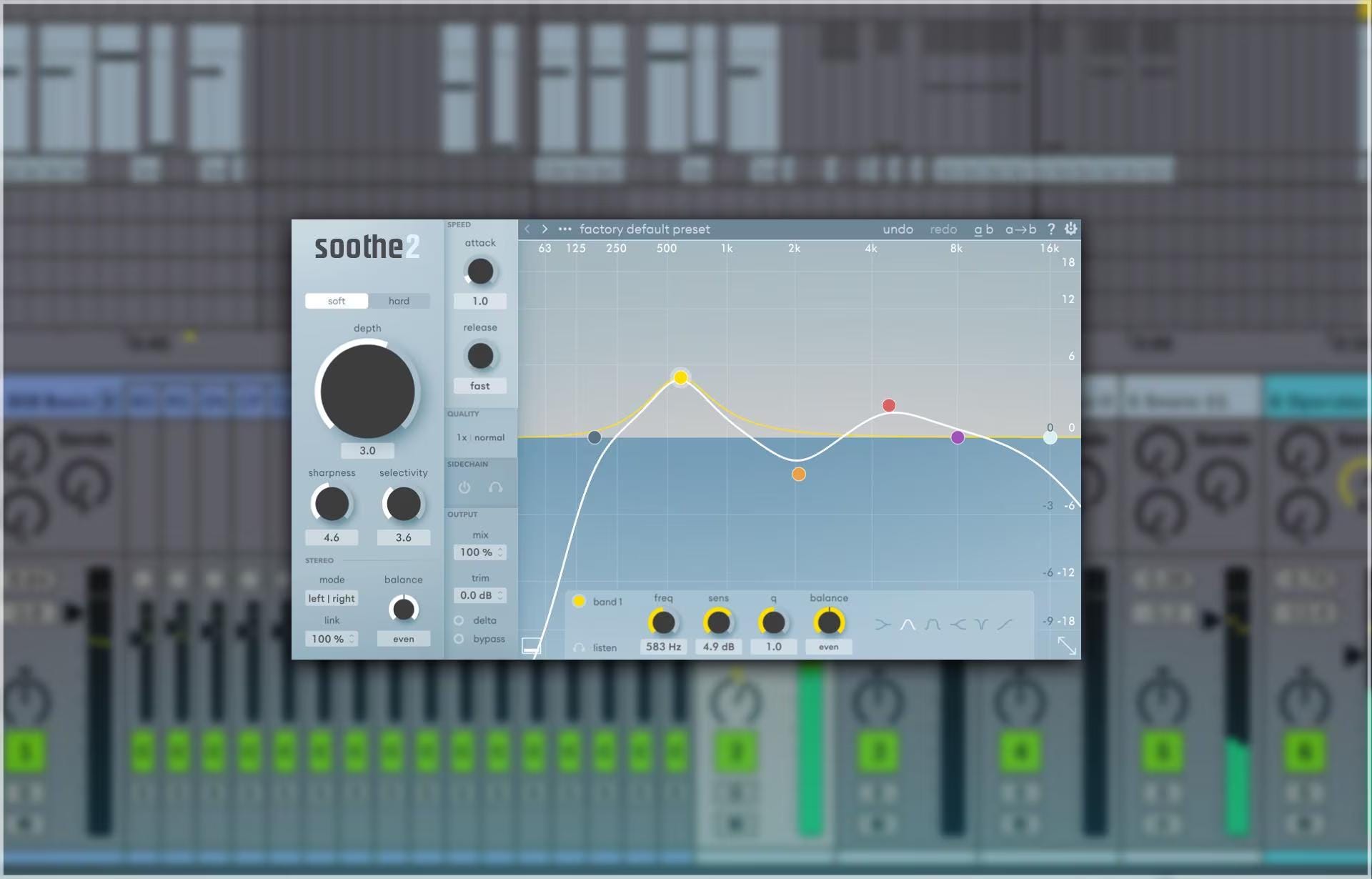Click the band freq value 583 Hz
Viewport: 1372px width, 879px height.
point(663,647)
